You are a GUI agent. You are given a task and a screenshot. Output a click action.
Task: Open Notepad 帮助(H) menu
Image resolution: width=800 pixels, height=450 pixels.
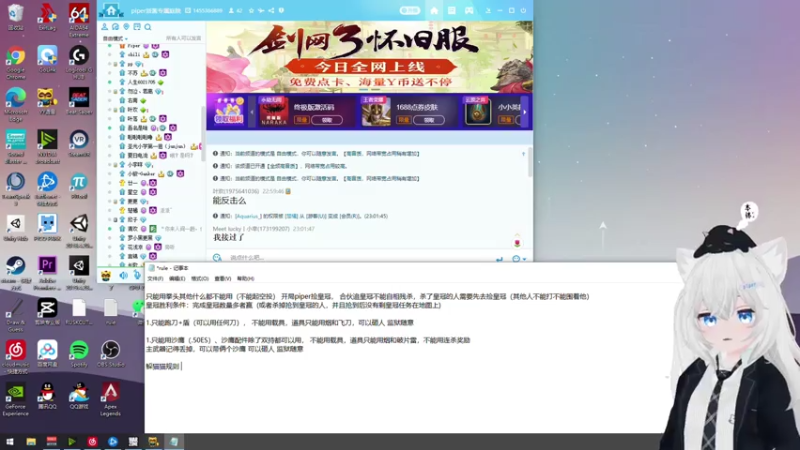point(245,279)
